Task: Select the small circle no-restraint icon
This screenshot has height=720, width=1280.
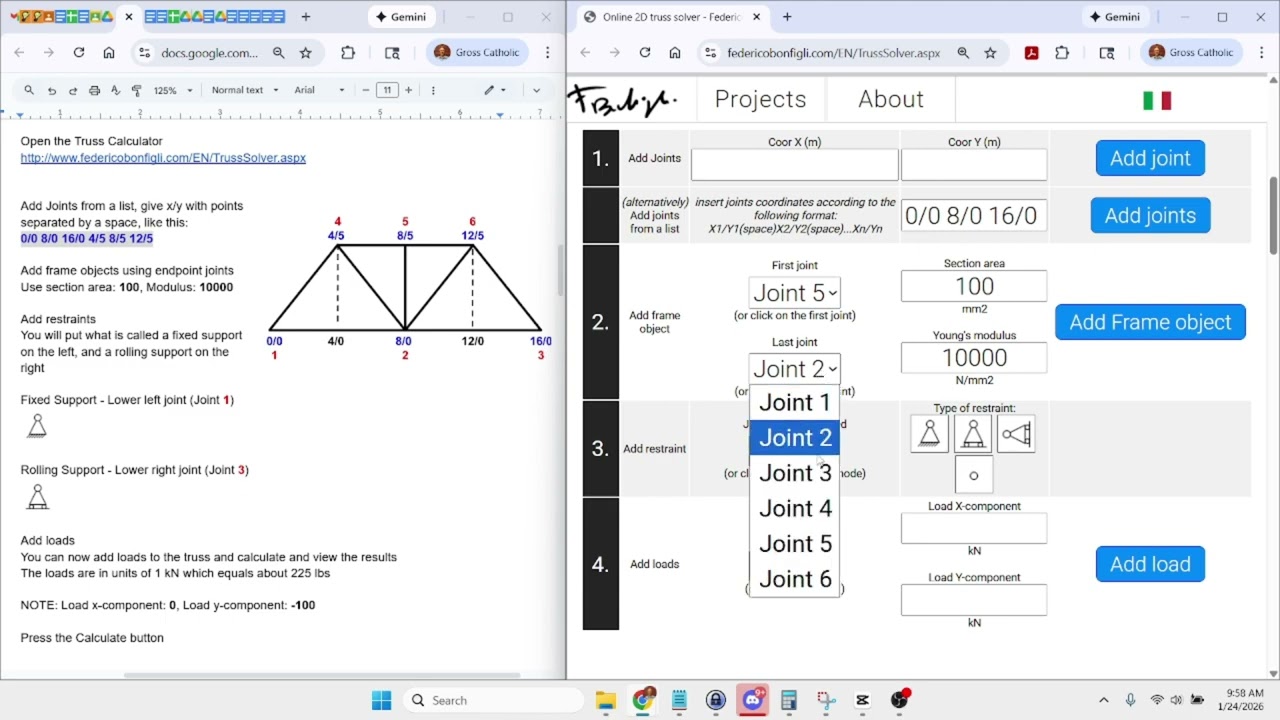Action: 973,475
